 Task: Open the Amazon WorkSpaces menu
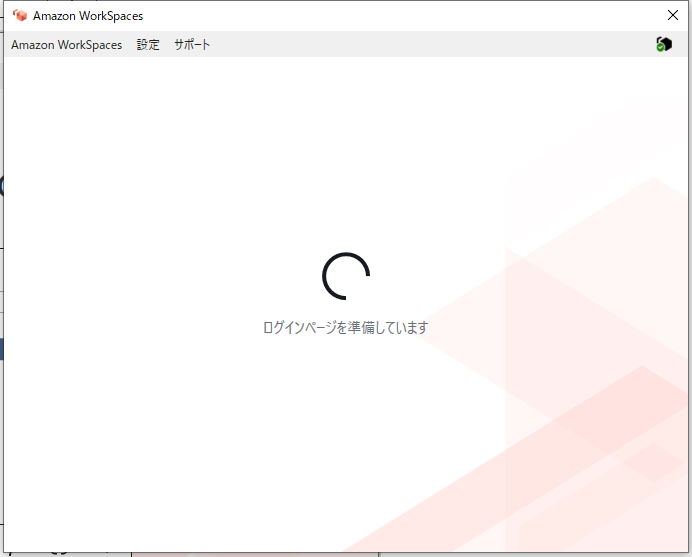[x=66, y=45]
